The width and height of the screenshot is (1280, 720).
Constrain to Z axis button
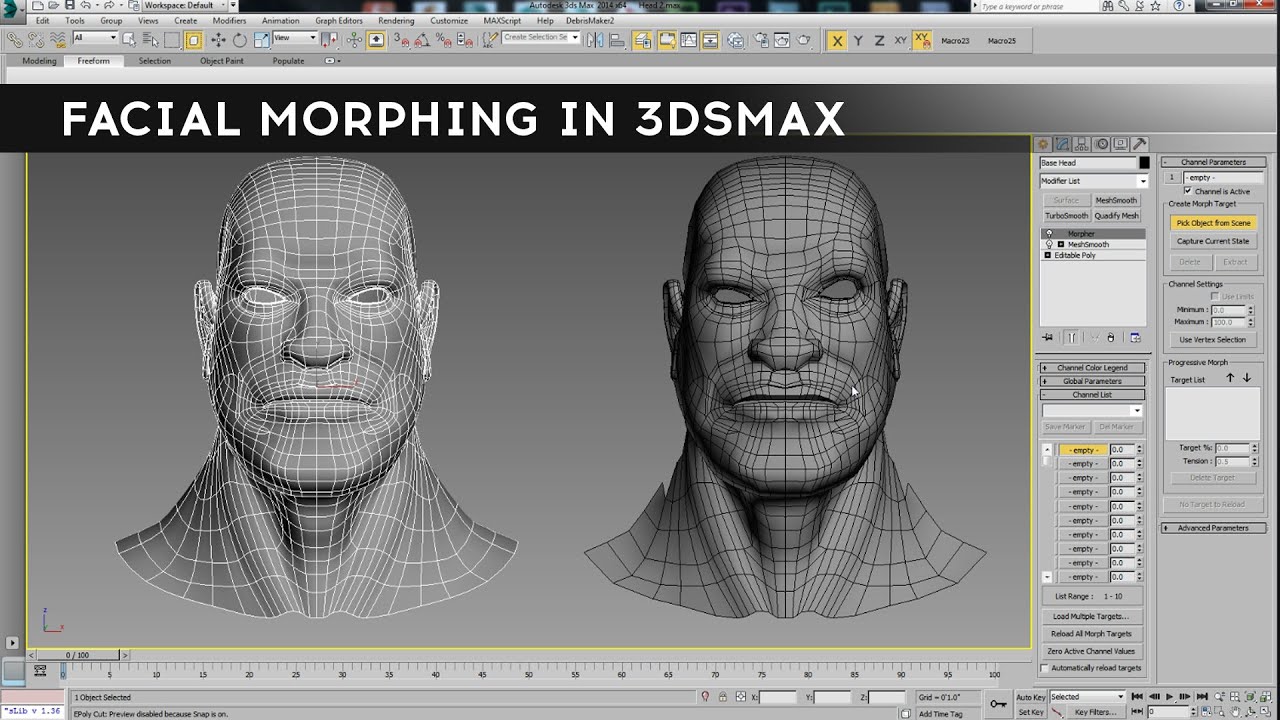pos(879,41)
